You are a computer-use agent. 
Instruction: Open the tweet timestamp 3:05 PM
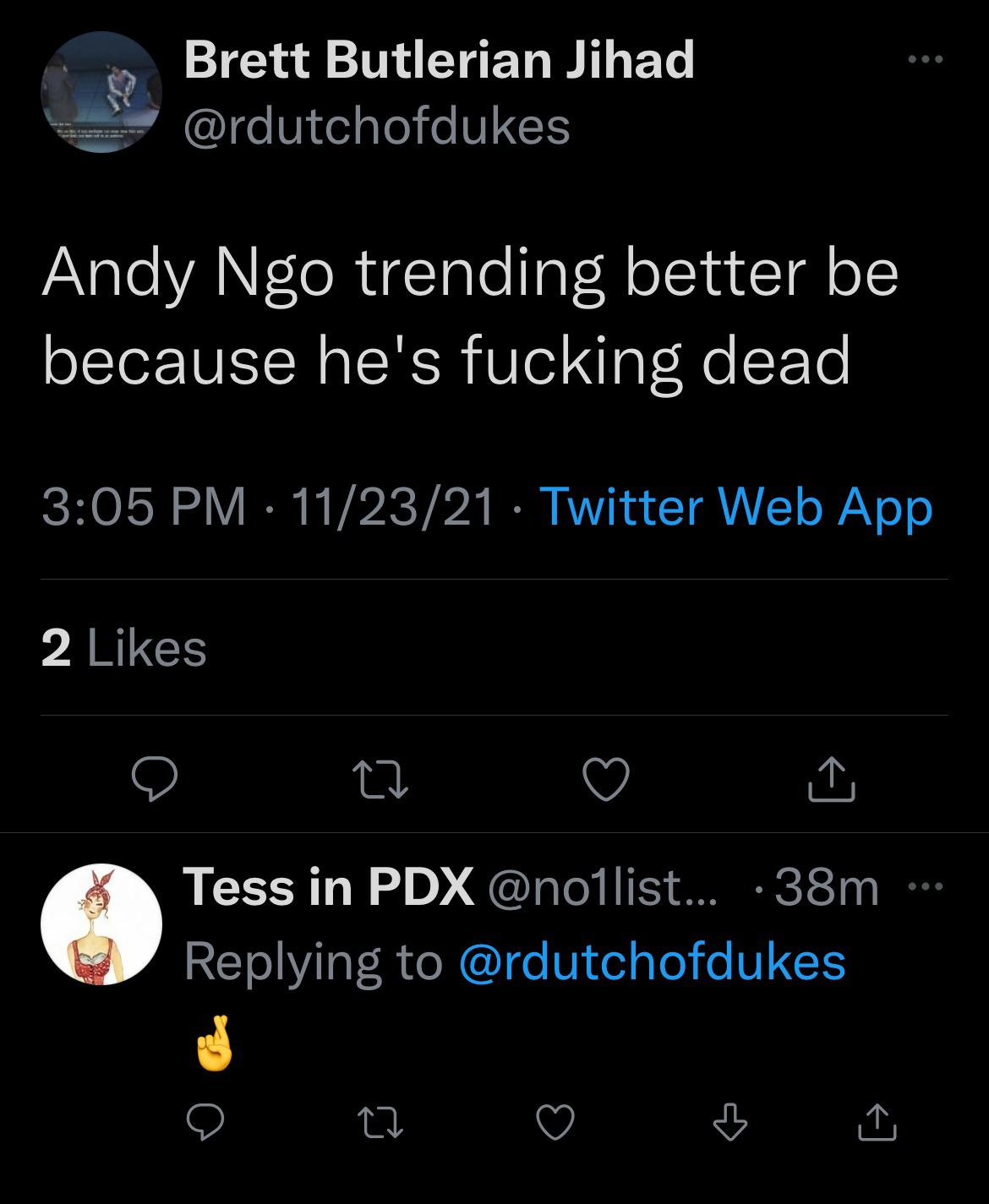[144, 507]
